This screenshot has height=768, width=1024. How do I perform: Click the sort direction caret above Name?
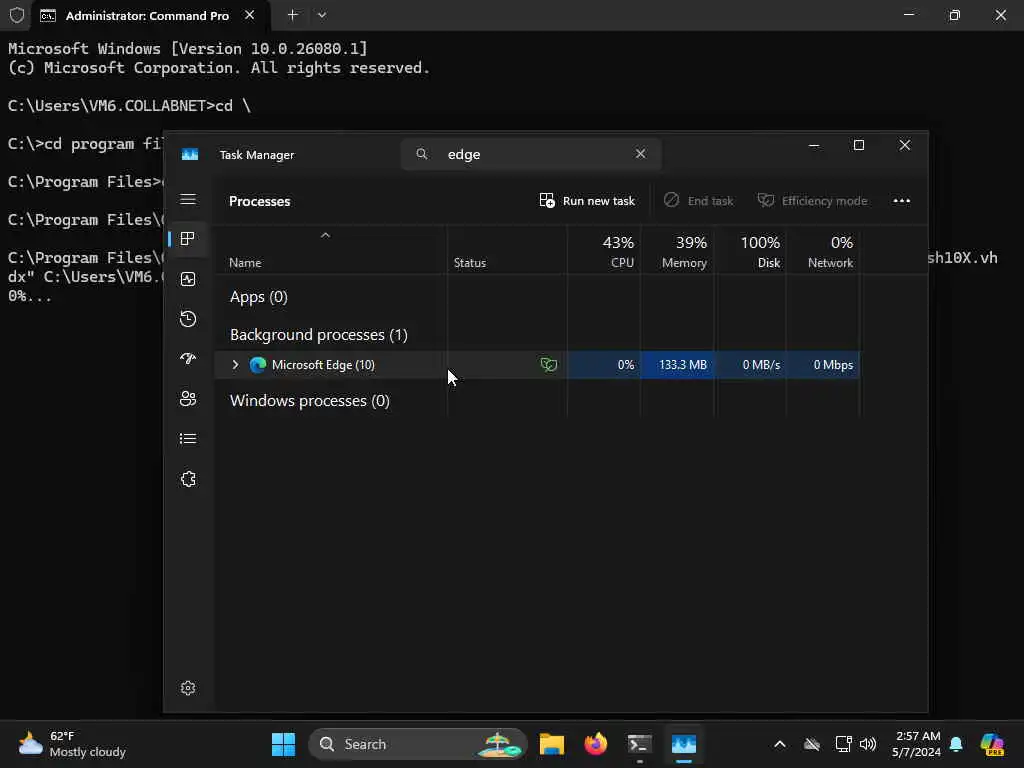point(325,235)
